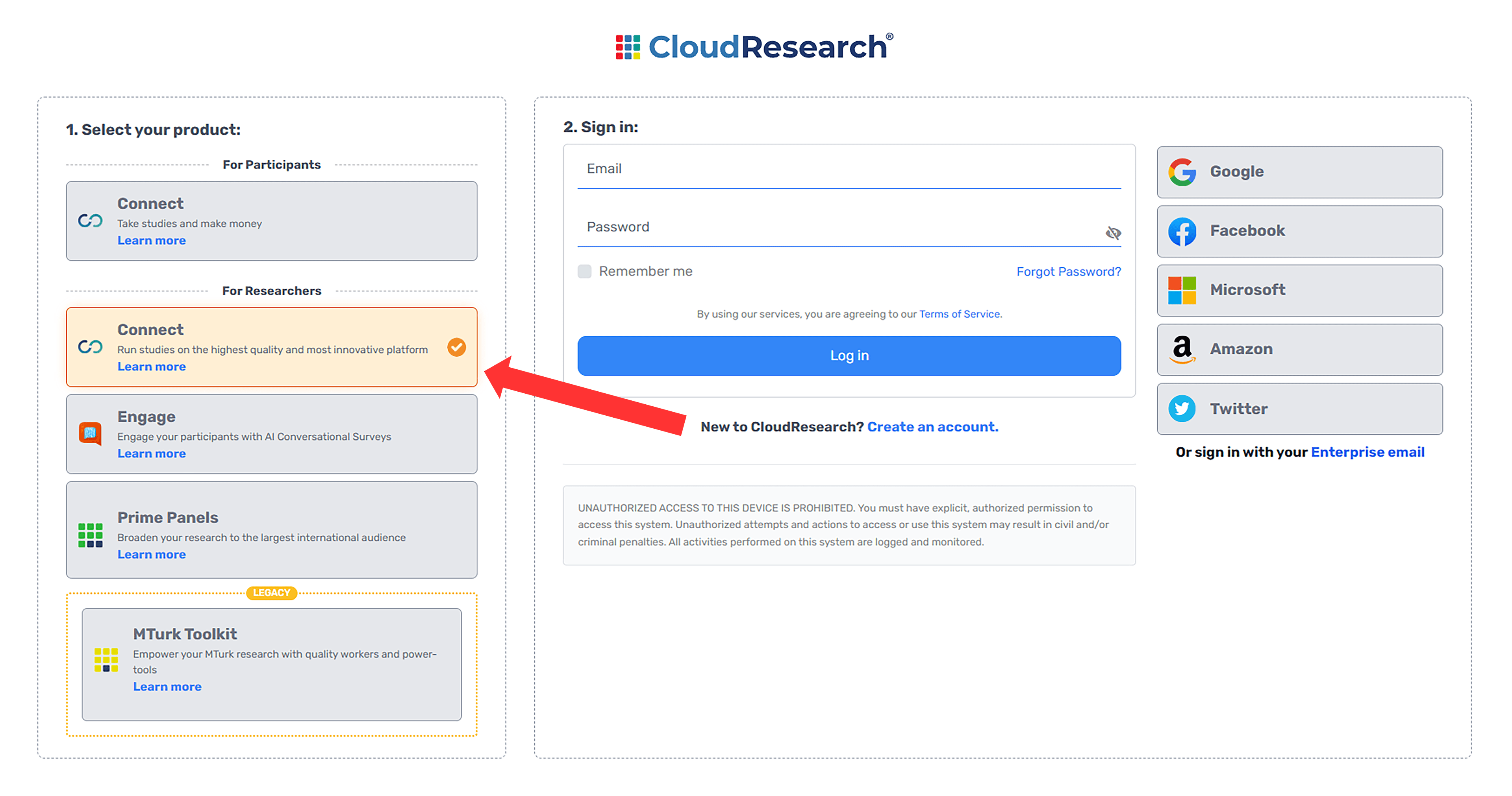Open Learn more under Engage

coord(152,454)
